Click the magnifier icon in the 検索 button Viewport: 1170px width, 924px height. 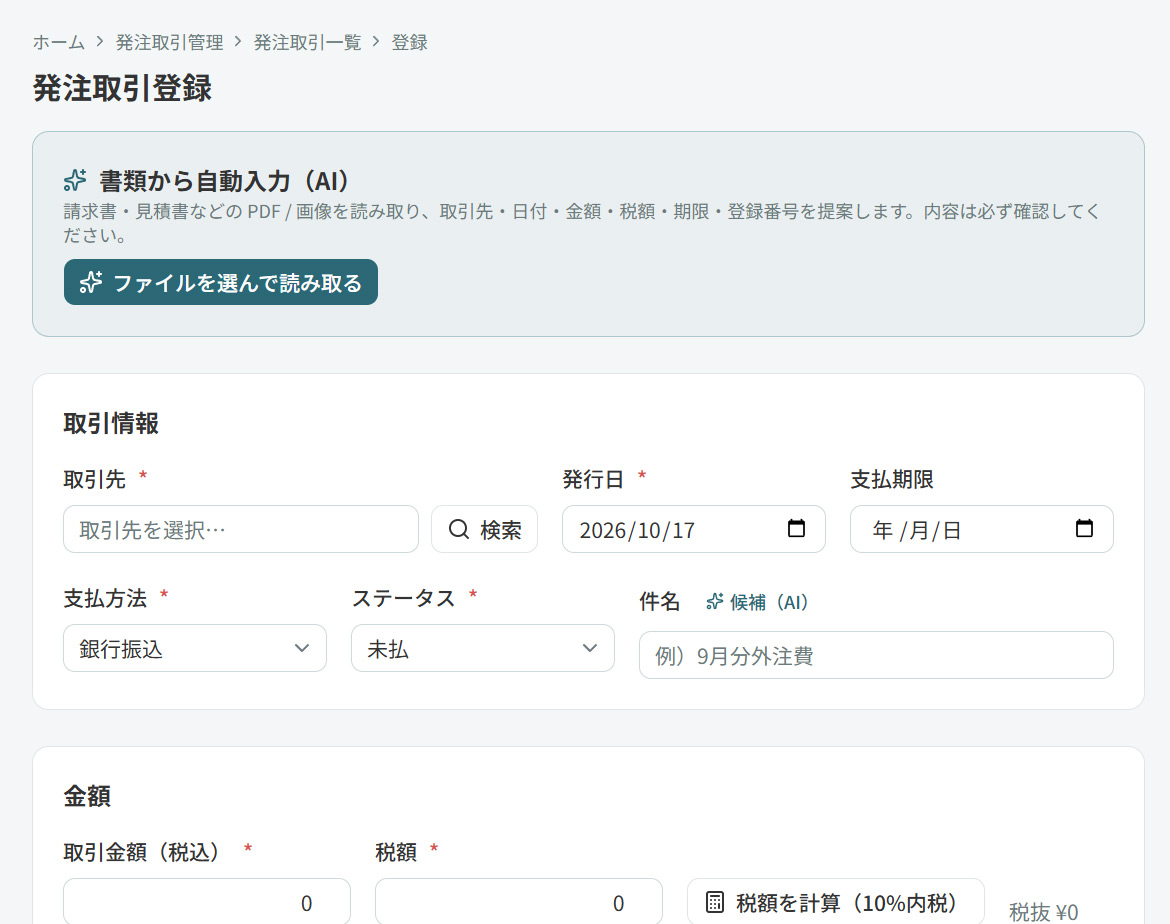click(459, 529)
